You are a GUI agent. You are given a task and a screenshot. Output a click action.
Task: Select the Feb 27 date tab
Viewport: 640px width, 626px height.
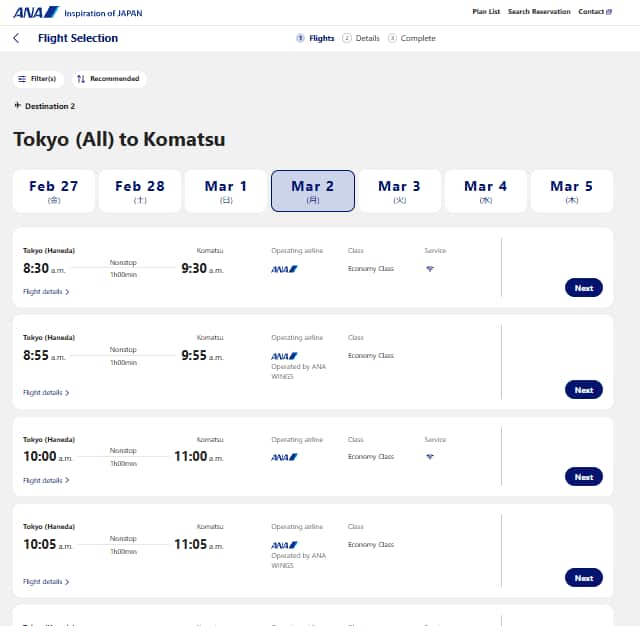pyautogui.click(x=54, y=191)
